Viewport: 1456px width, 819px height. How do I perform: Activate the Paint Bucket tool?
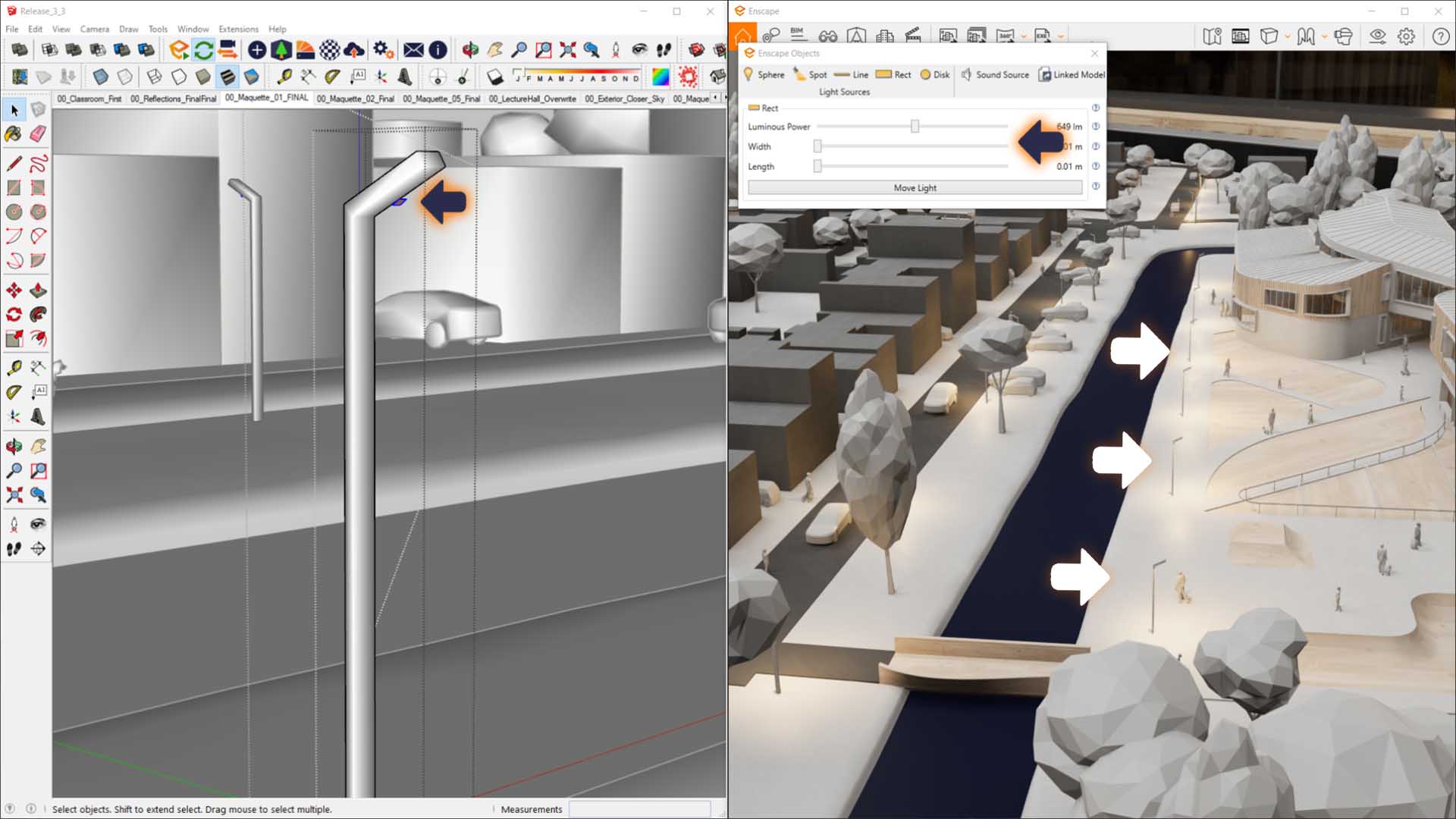pos(14,134)
